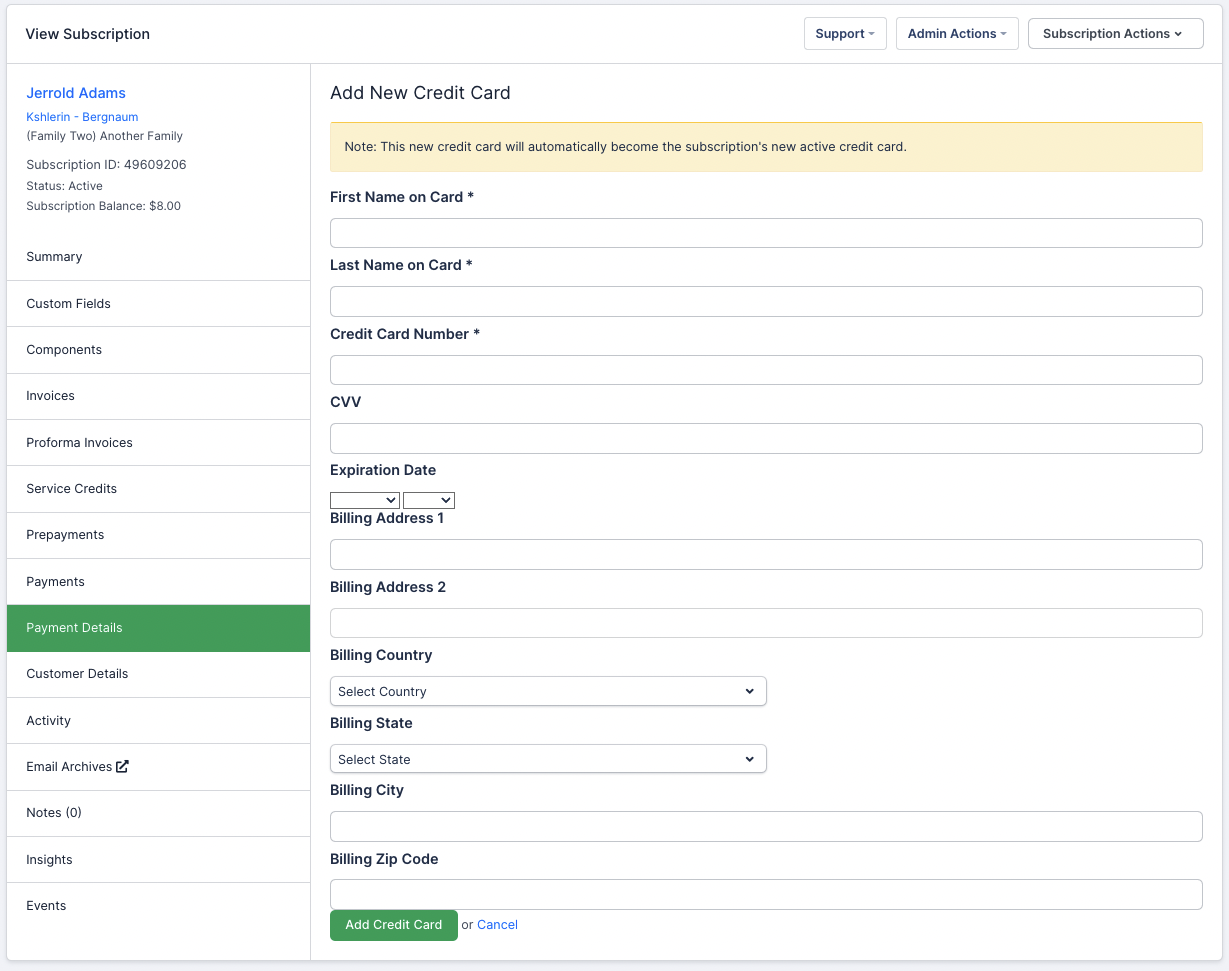Screen dimensions: 1229x971
Task: Open Notes (0) in the sidebar
Action: [52, 812]
